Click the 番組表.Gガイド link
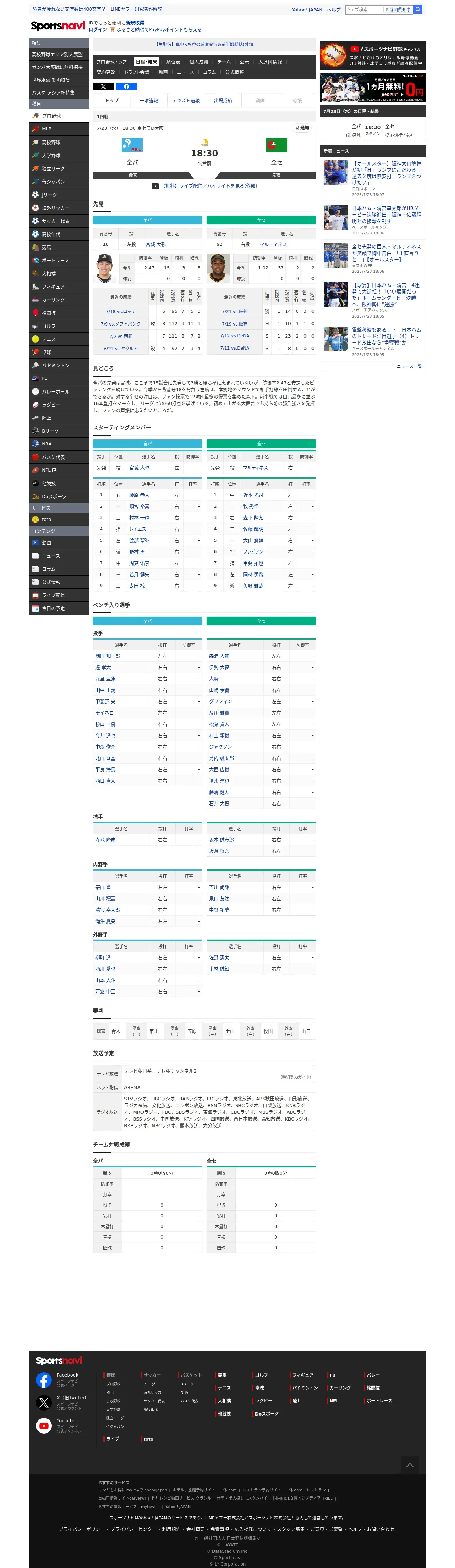Image resolution: width=455 pixels, height=1568 pixels. 296,1077
